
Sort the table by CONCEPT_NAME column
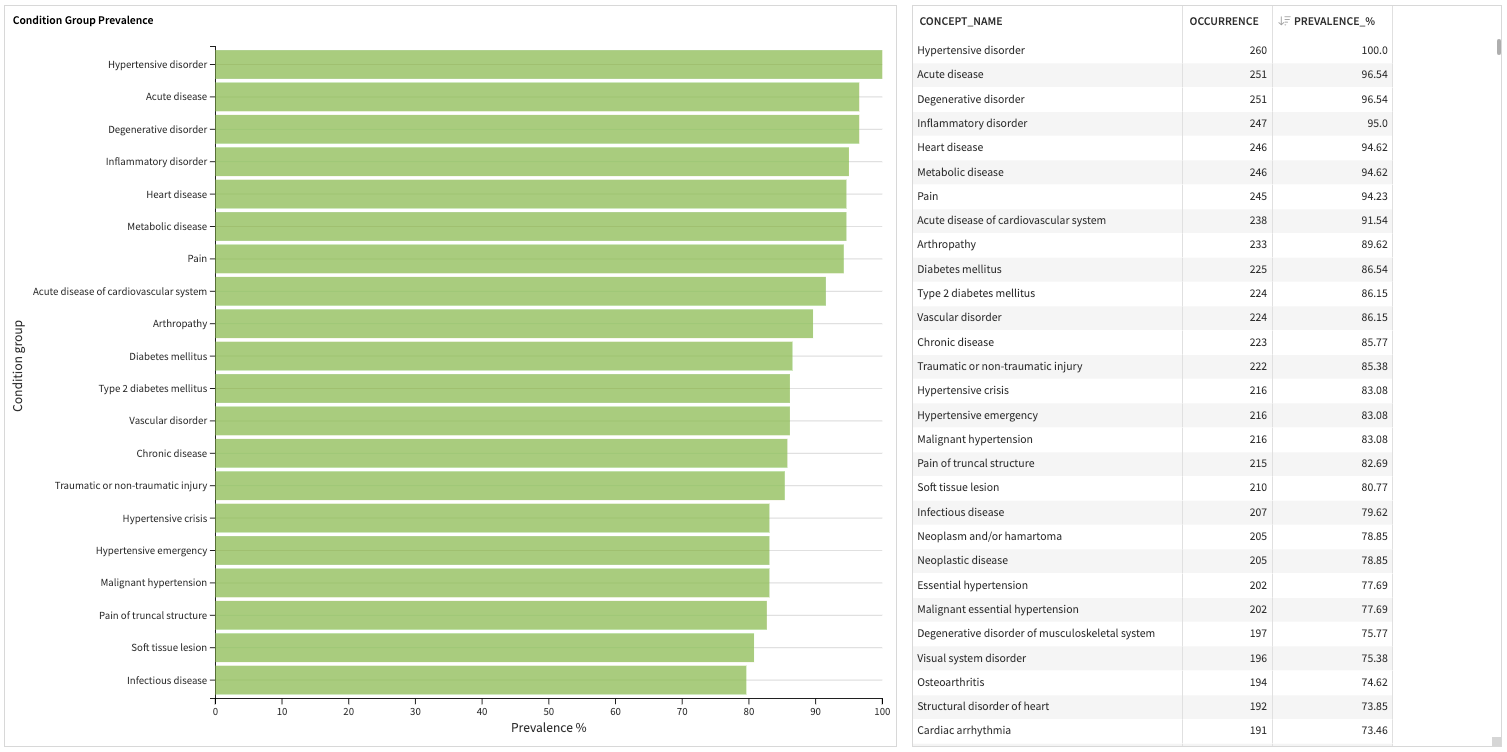(x=960, y=20)
